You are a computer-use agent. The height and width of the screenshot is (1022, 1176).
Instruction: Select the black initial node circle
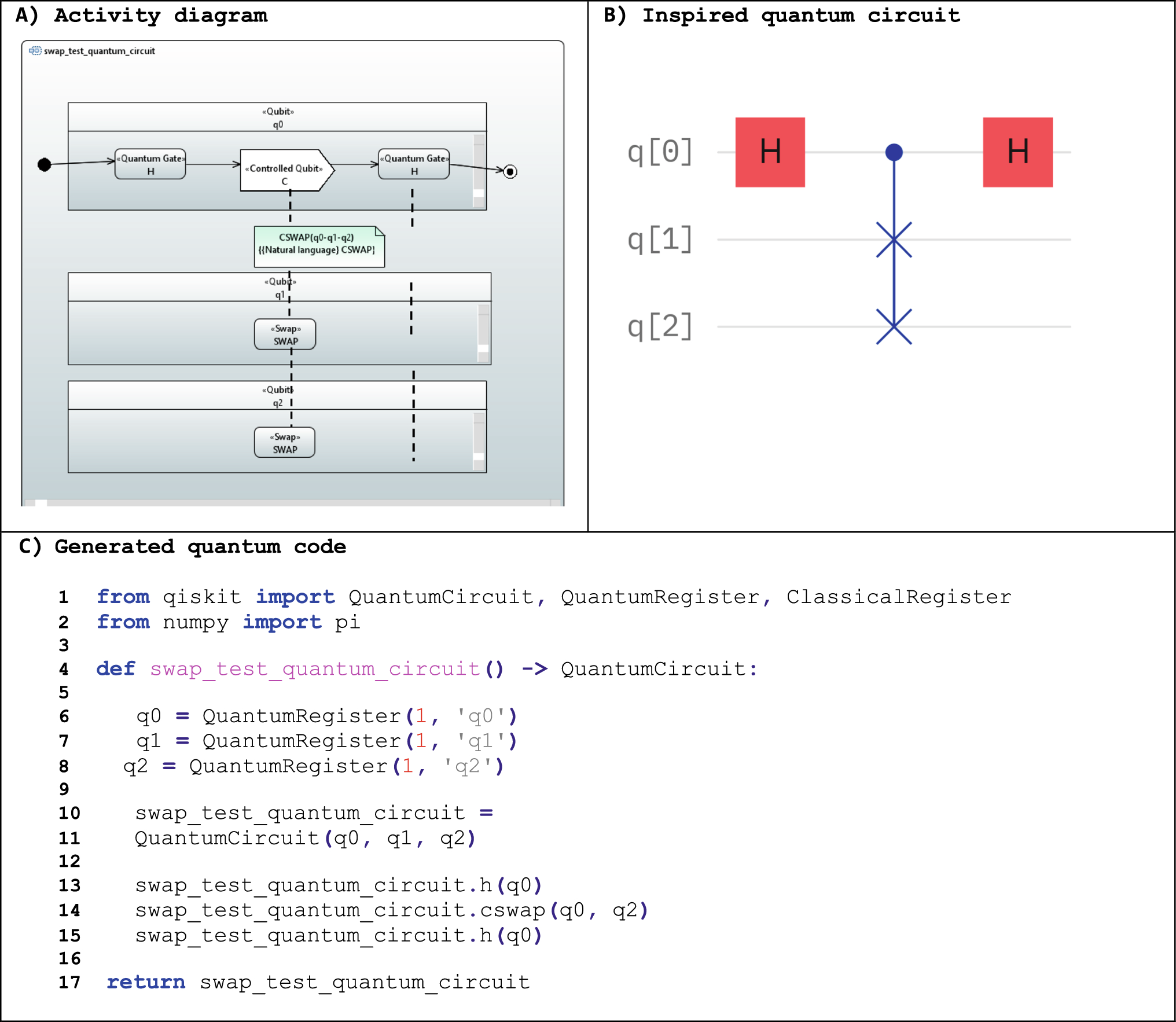tap(45, 164)
